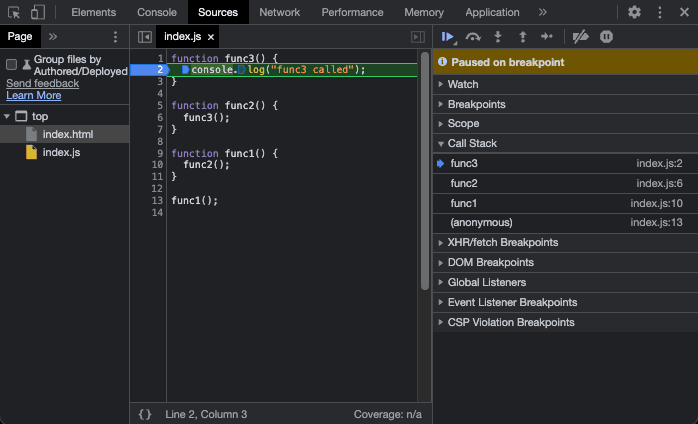
Task: Expand the Scope section
Action: [x=565, y=123]
